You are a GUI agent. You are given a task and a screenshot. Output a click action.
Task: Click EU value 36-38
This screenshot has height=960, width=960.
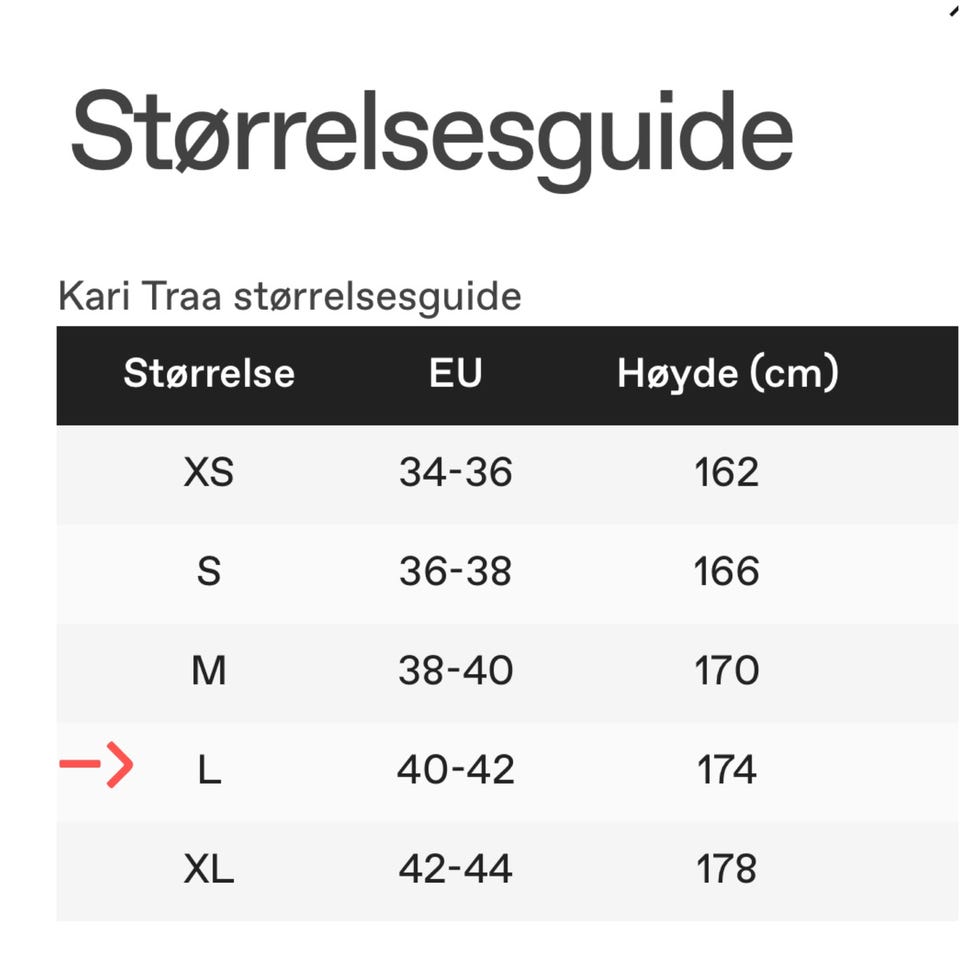tap(455, 571)
